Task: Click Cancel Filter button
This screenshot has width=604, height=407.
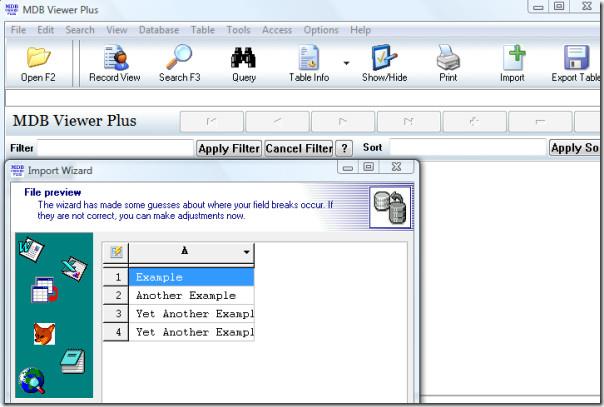Action: pyautogui.click(x=299, y=149)
